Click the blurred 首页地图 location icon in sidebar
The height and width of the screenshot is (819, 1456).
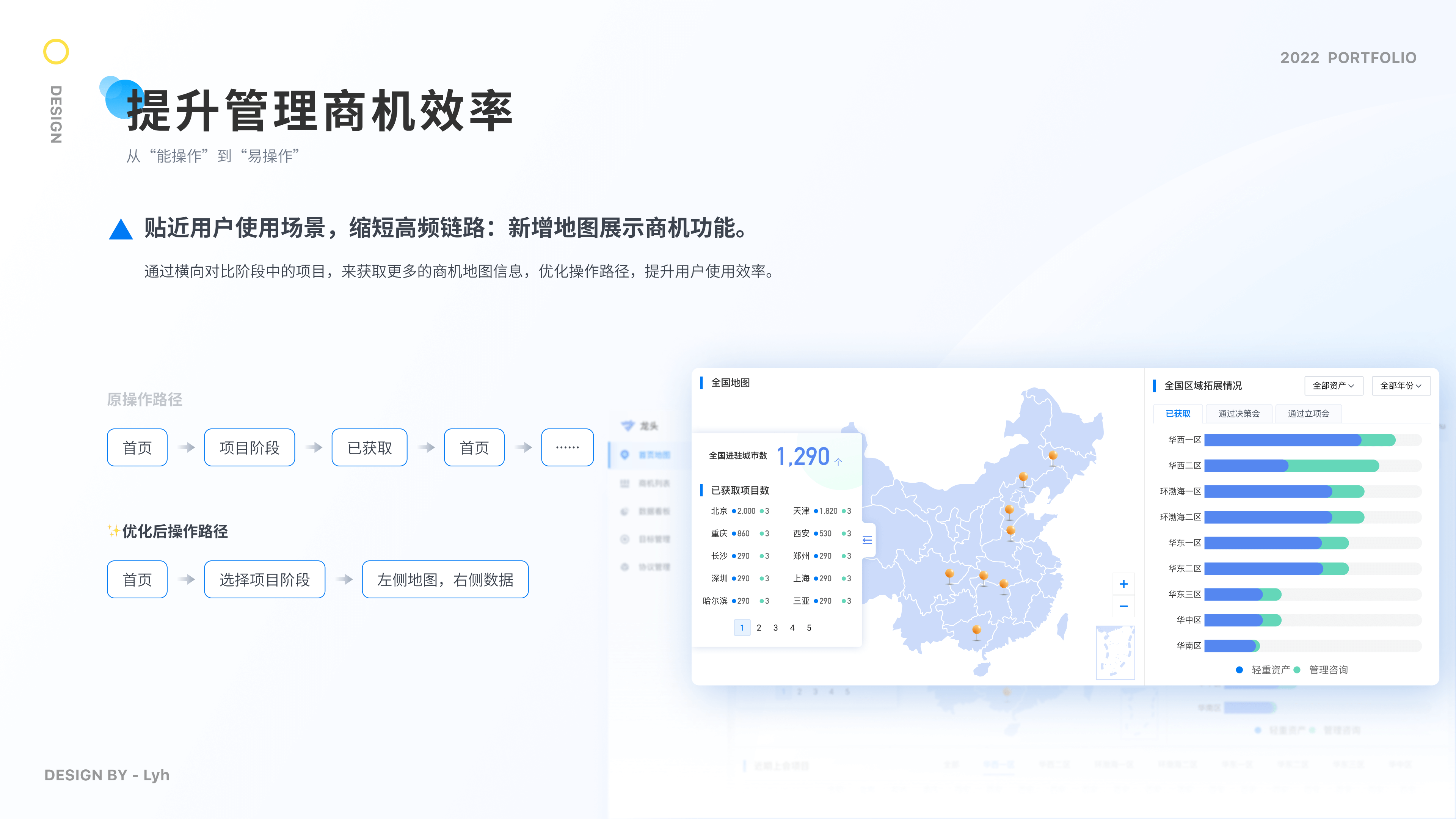(624, 455)
